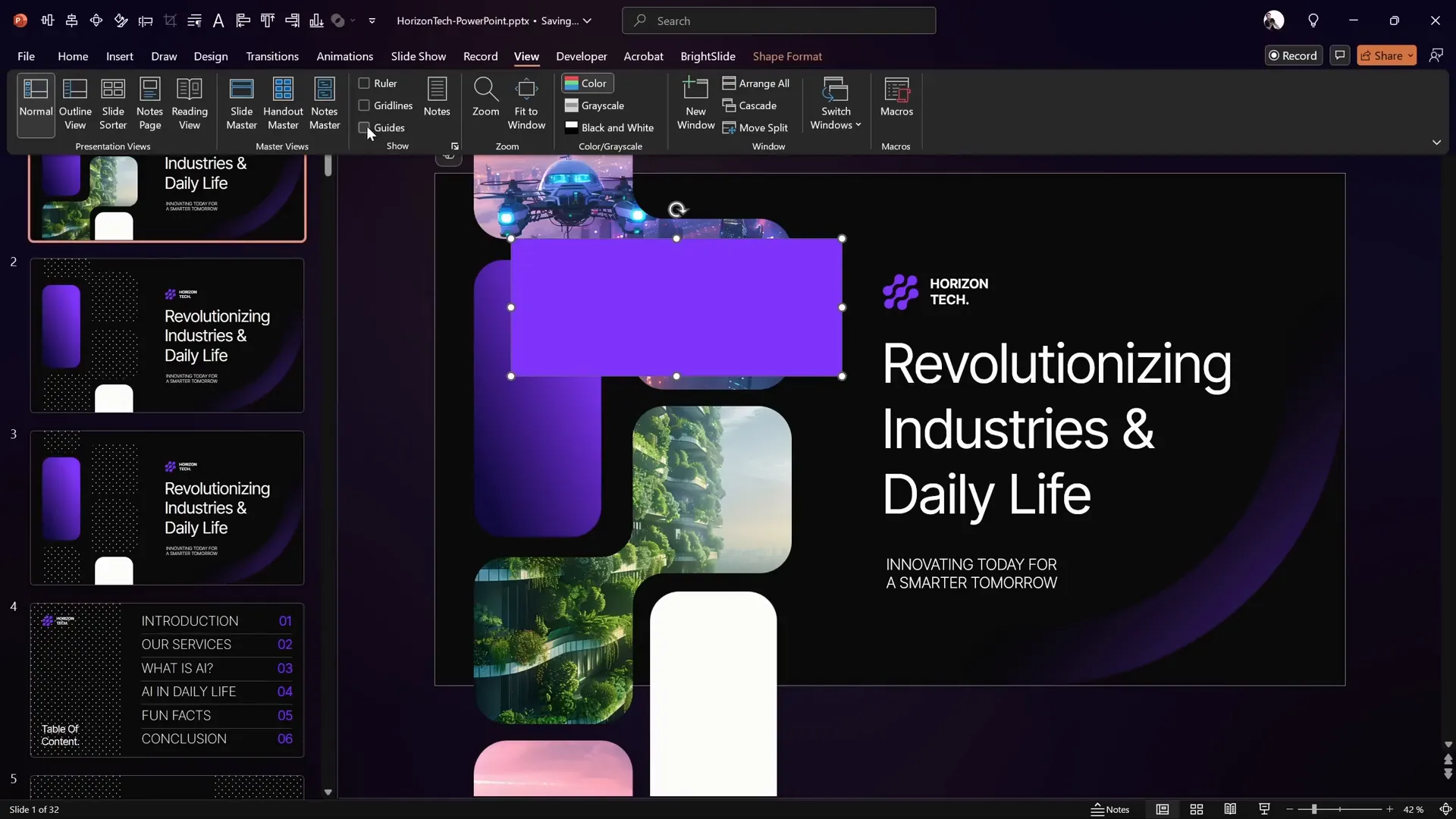Expand the Switch Windows dropdown
Screen dimensions: 1456x819
[x=836, y=104]
